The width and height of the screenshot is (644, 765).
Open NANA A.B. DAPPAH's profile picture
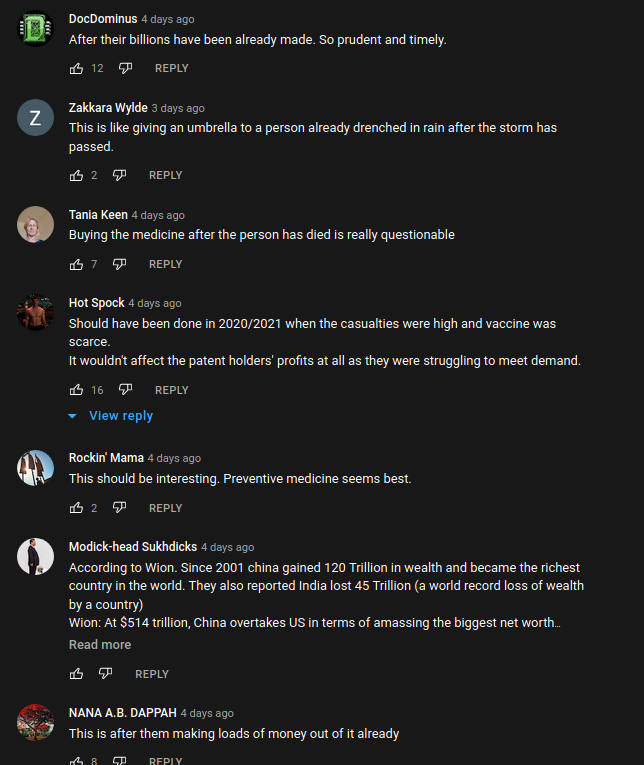[35, 722]
